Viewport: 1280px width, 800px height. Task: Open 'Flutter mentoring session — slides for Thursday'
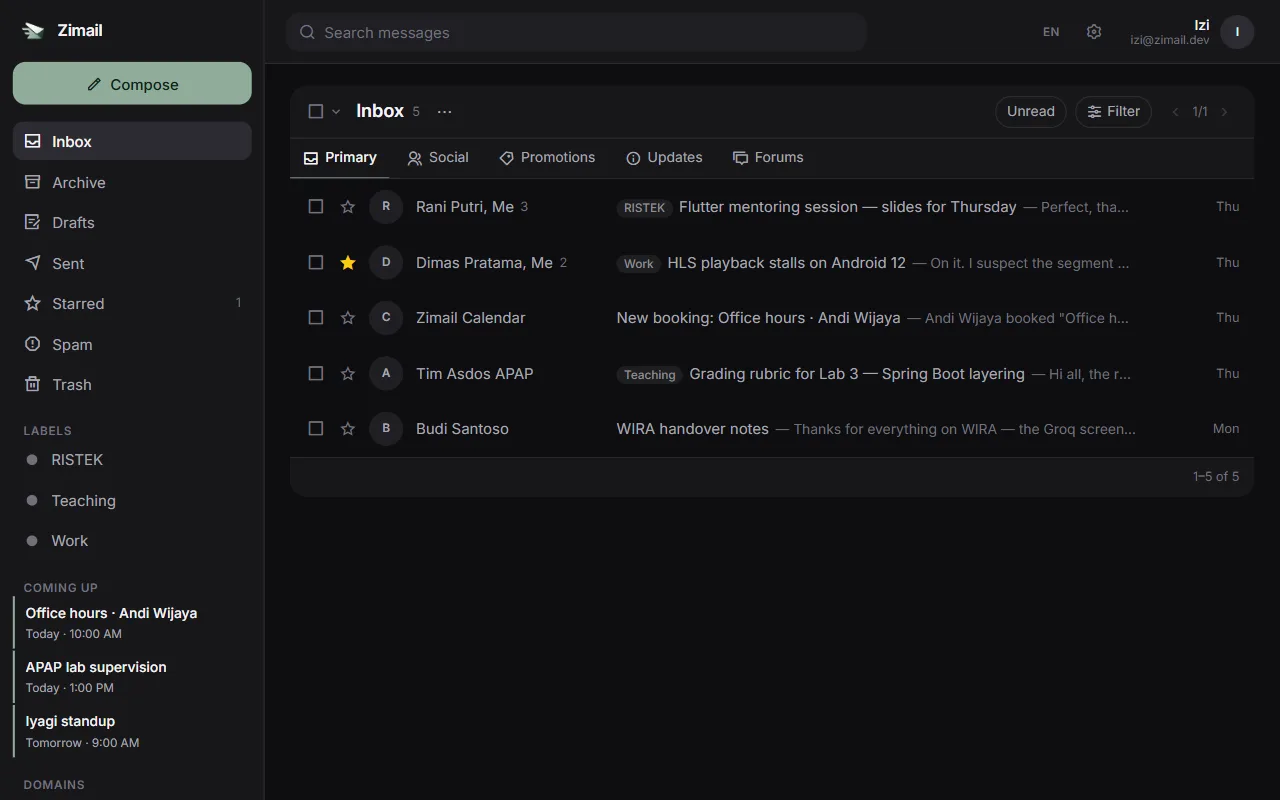tap(848, 207)
